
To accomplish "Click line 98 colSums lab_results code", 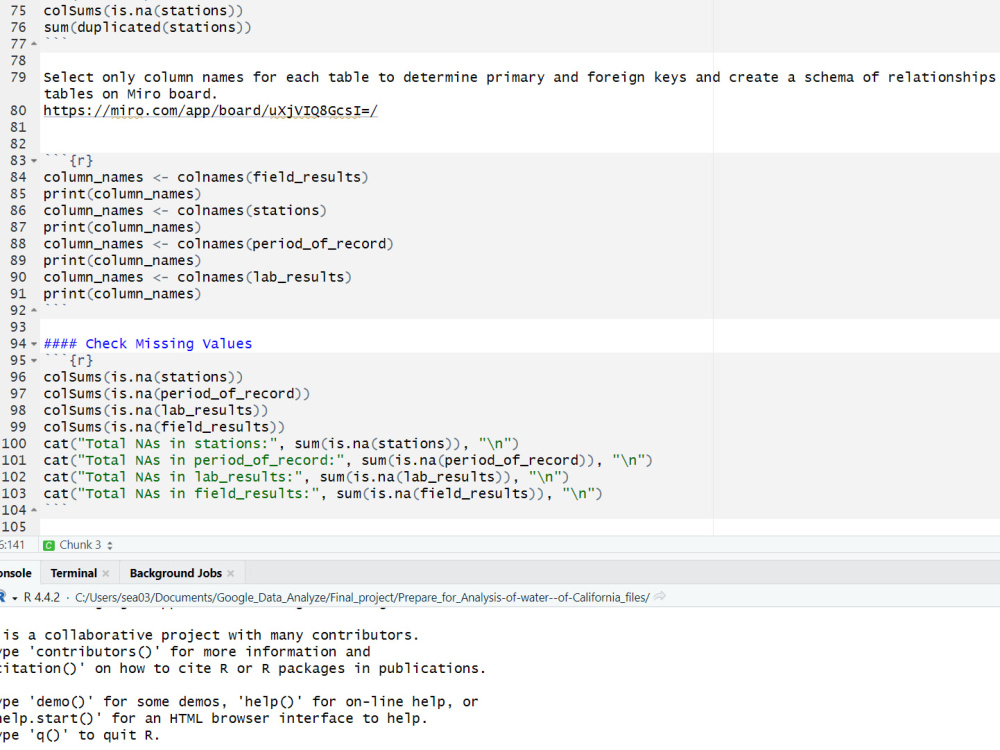I will click(x=156, y=410).
